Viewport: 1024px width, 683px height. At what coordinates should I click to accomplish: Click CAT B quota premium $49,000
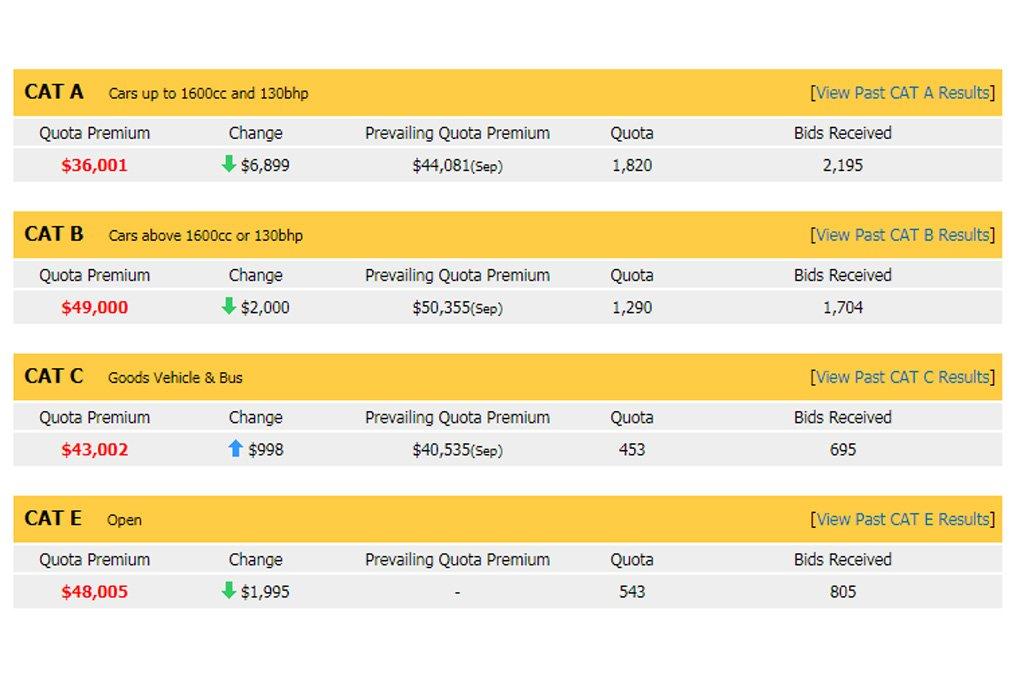coord(95,308)
